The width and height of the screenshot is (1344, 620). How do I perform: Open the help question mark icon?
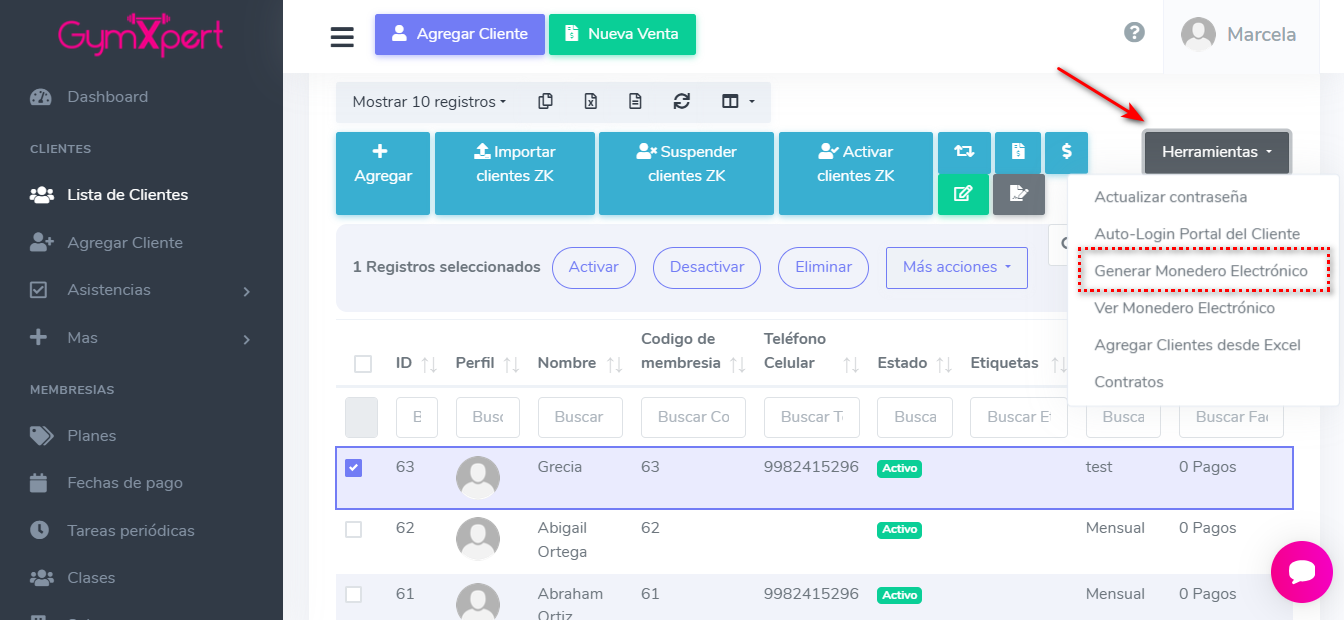(1134, 33)
